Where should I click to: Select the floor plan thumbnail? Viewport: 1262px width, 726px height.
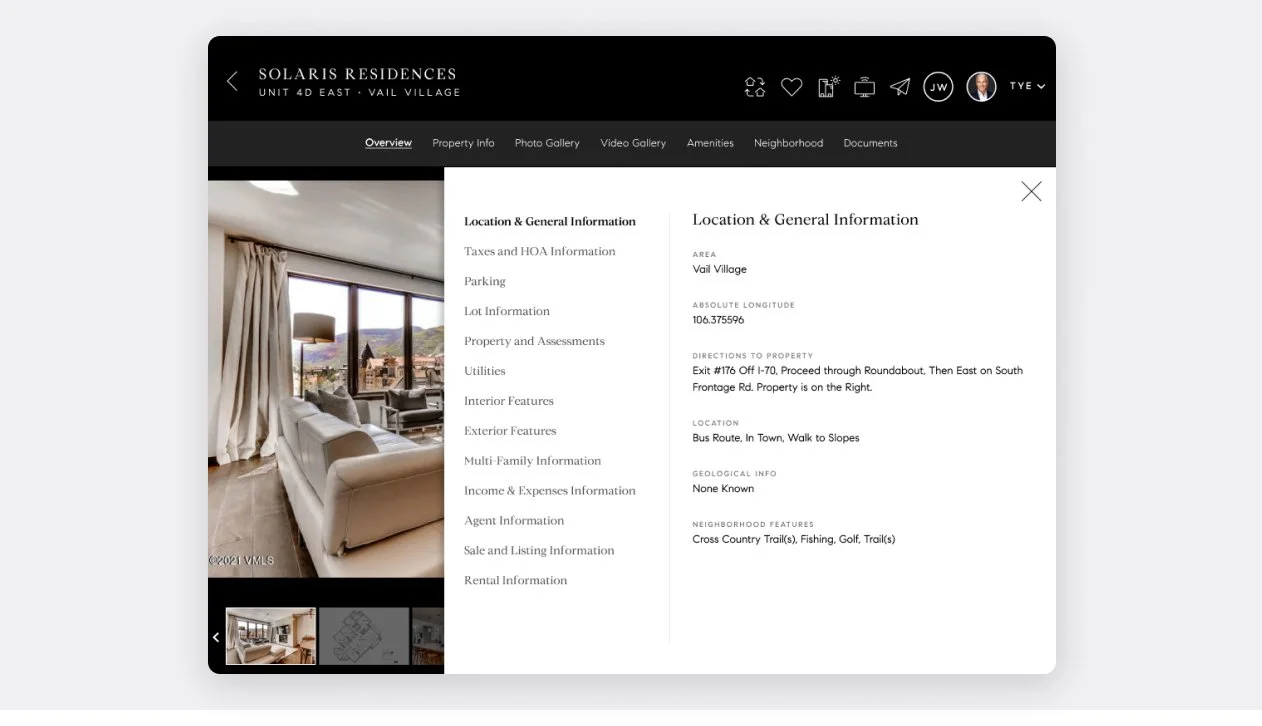pyautogui.click(x=364, y=636)
